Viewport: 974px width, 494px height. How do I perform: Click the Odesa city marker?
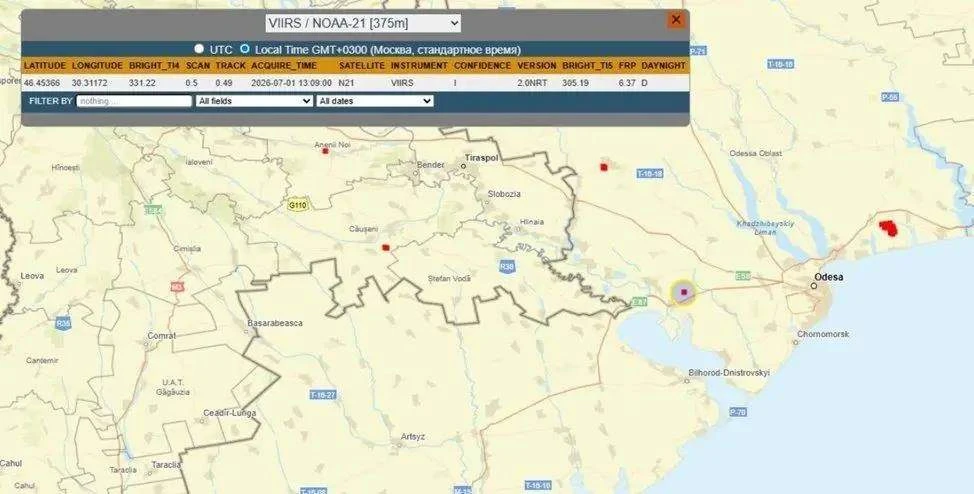[x=814, y=286]
